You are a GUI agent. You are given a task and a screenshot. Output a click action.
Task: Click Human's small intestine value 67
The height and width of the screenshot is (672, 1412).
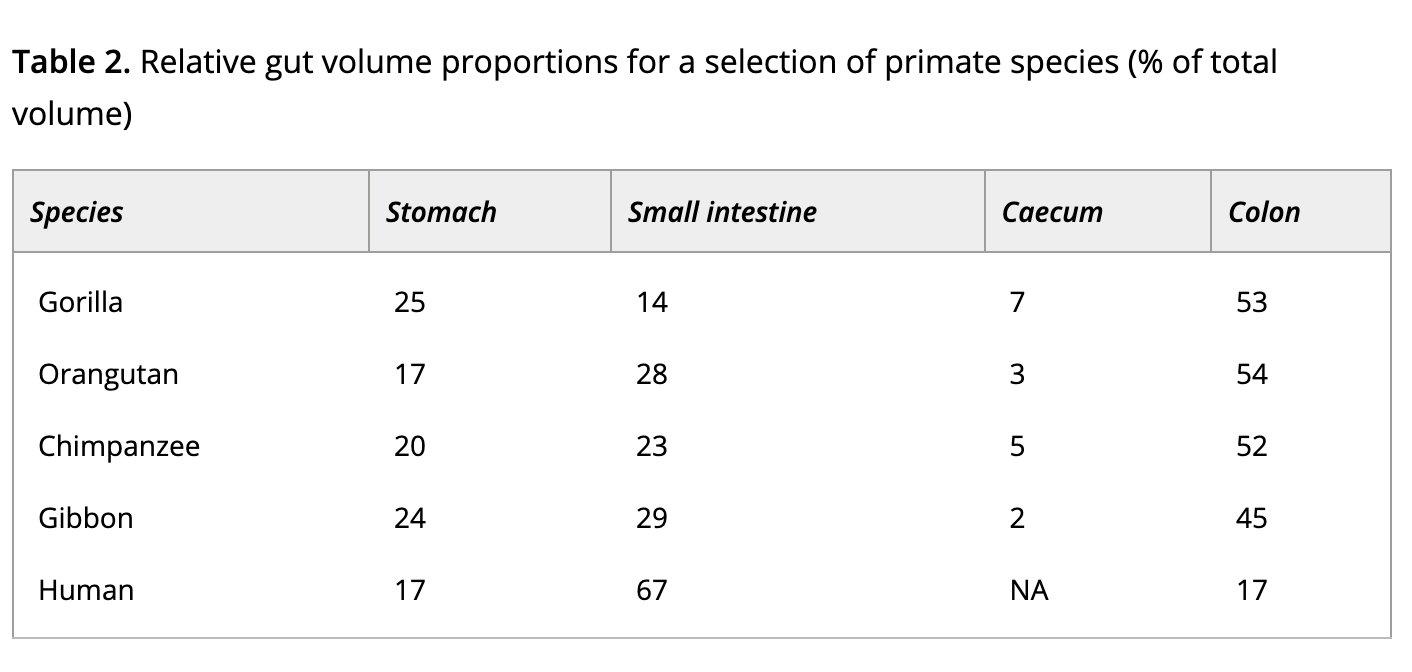(x=651, y=590)
